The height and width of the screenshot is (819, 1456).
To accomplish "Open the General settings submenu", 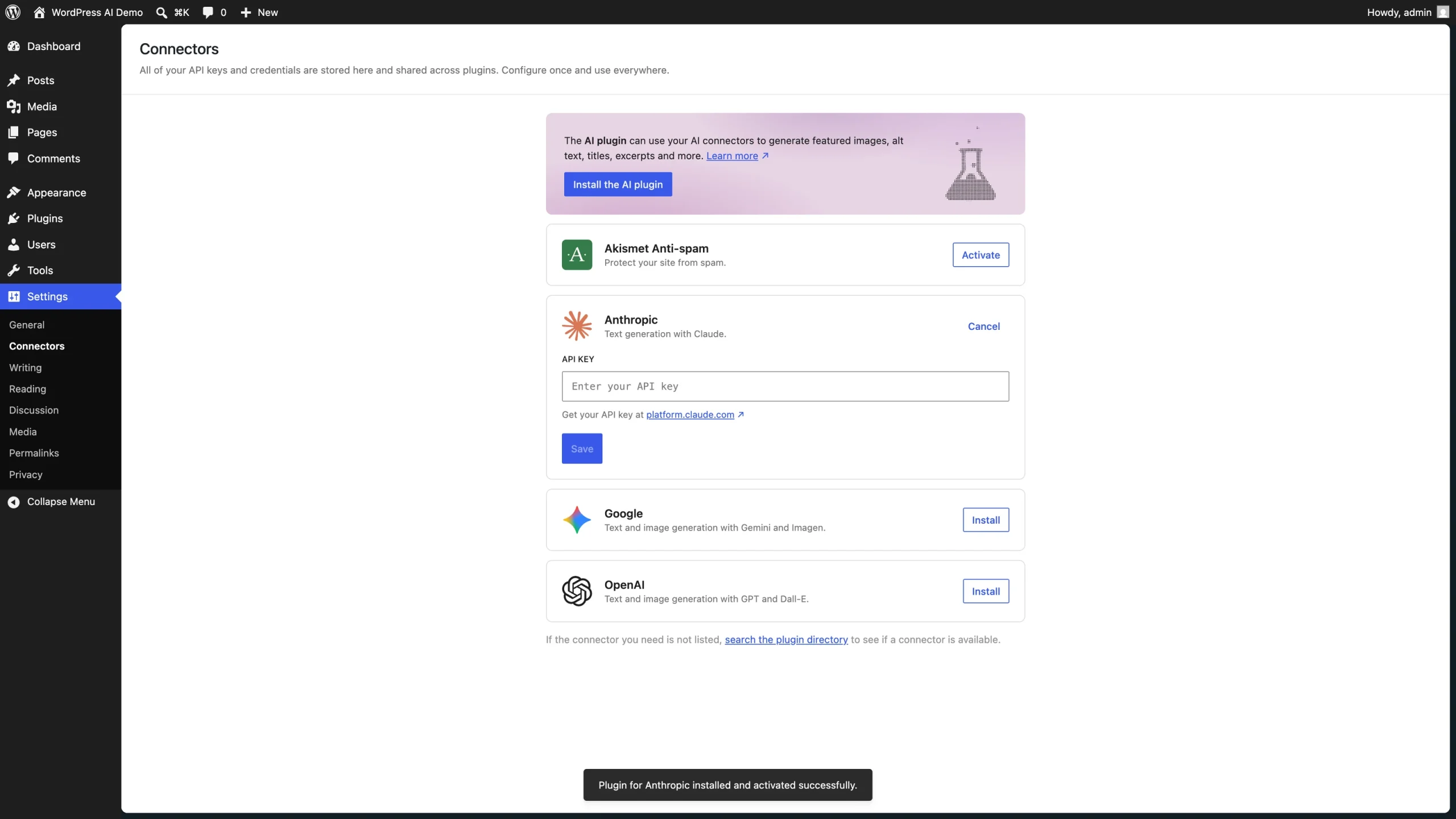I will [x=27, y=325].
